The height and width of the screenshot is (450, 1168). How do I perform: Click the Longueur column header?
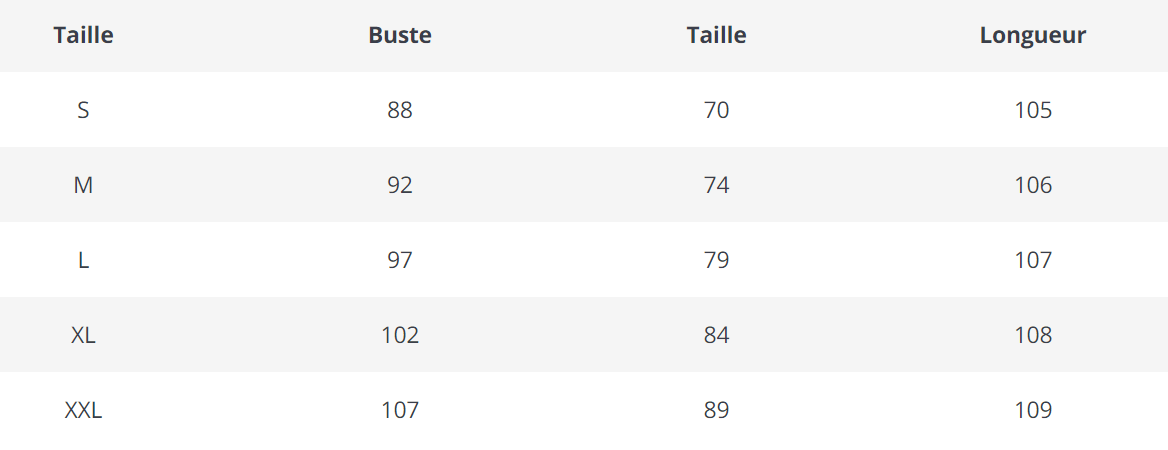click(1033, 36)
